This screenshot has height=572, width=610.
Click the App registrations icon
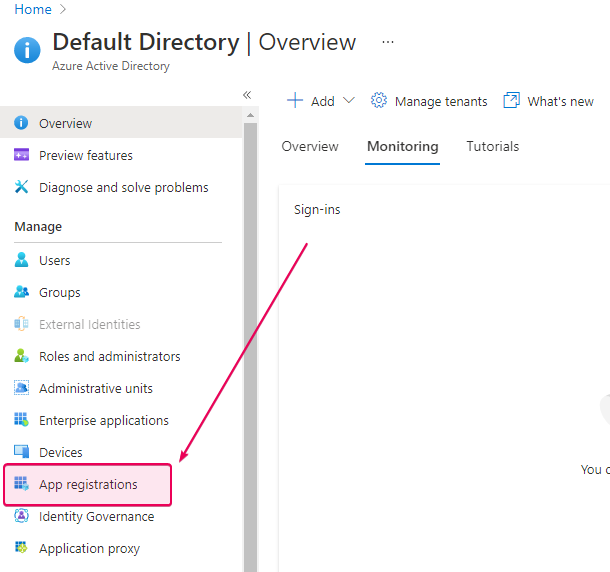21,484
